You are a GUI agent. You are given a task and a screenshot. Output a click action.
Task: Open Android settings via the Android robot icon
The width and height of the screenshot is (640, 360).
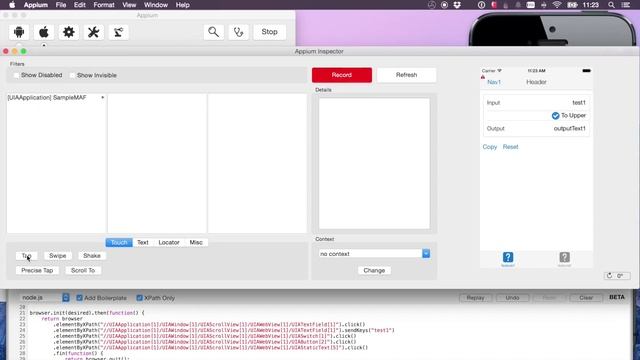[19, 32]
